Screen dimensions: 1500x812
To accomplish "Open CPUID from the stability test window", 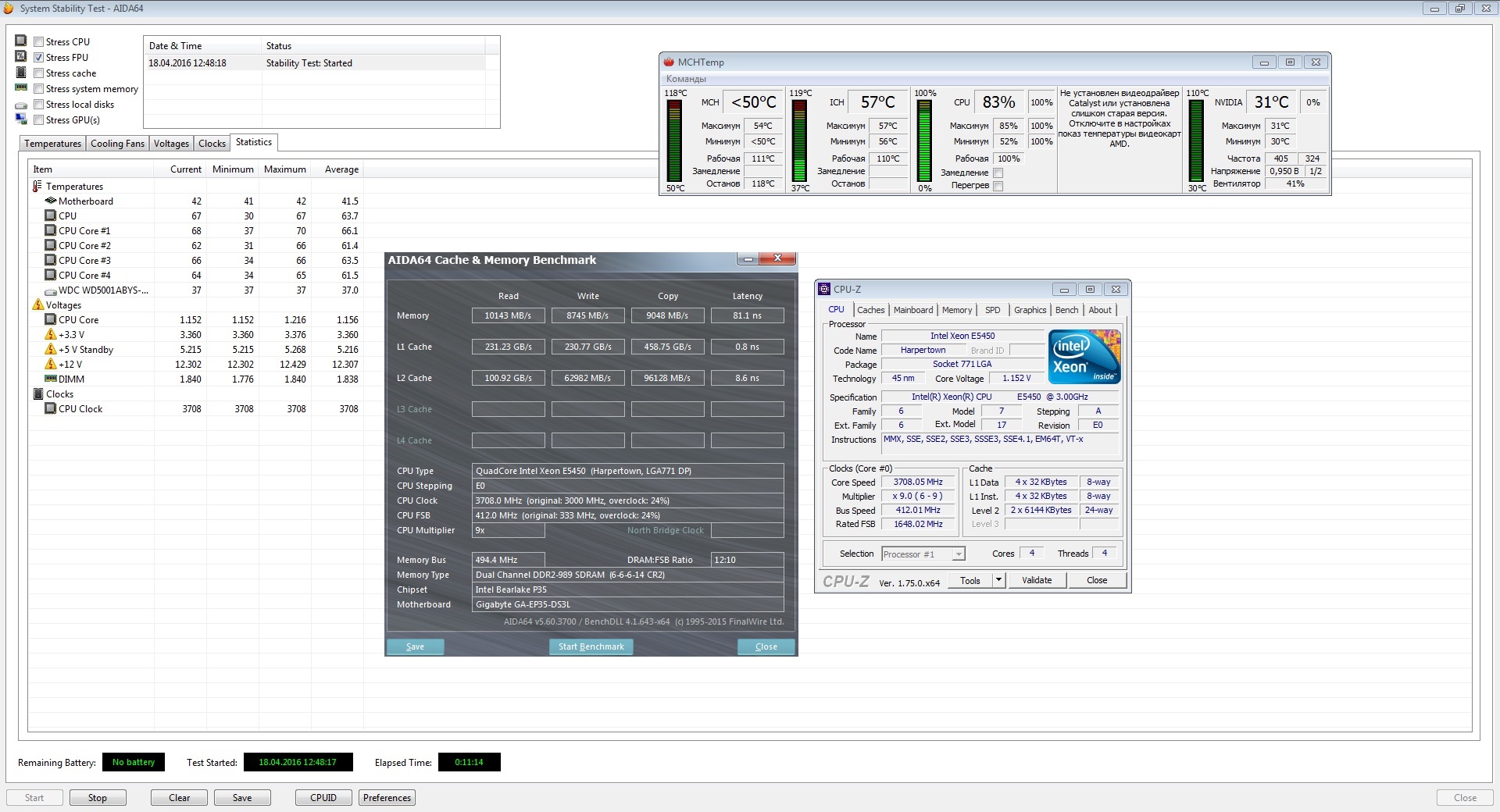I will [323, 798].
